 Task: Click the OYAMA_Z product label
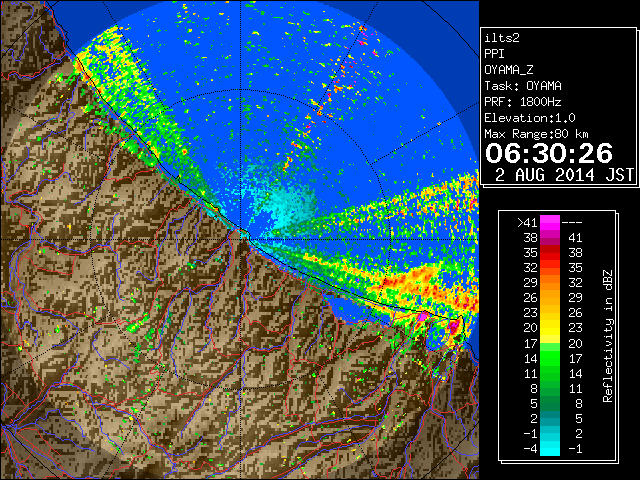click(509, 70)
